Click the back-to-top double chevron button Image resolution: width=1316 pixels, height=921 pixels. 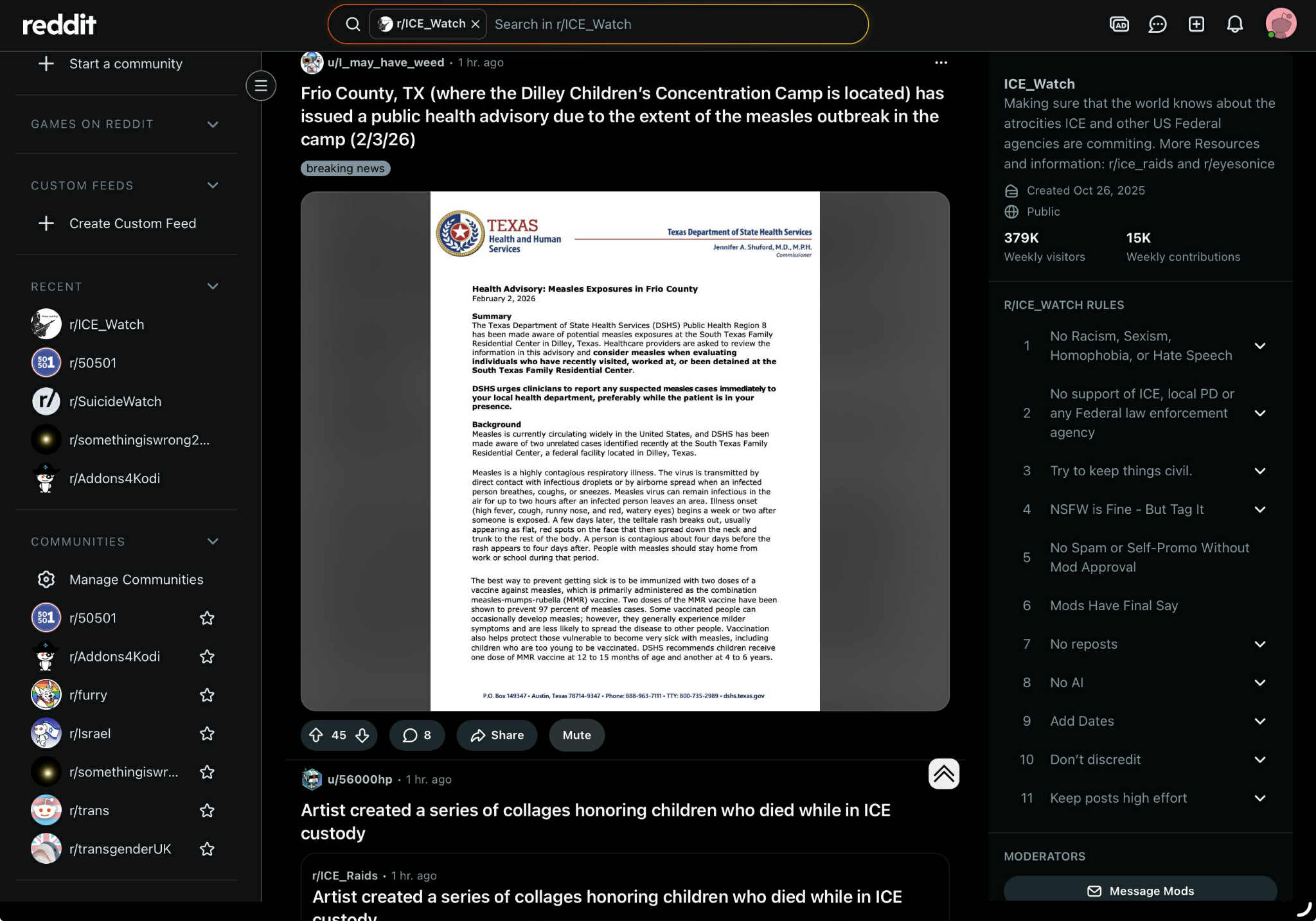click(x=943, y=774)
